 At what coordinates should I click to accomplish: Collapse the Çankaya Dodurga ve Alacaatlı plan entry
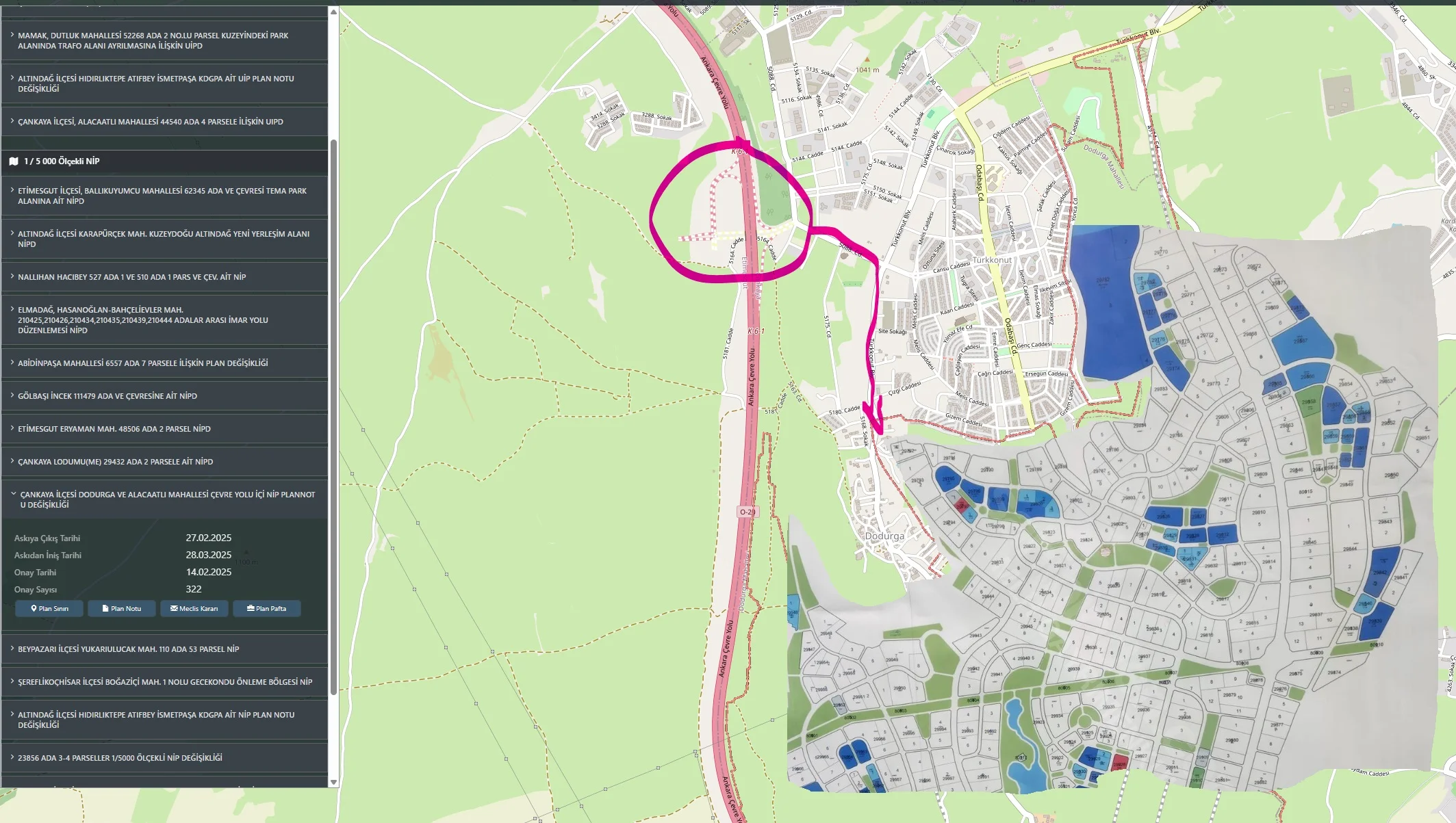pyautogui.click(x=164, y=499)
